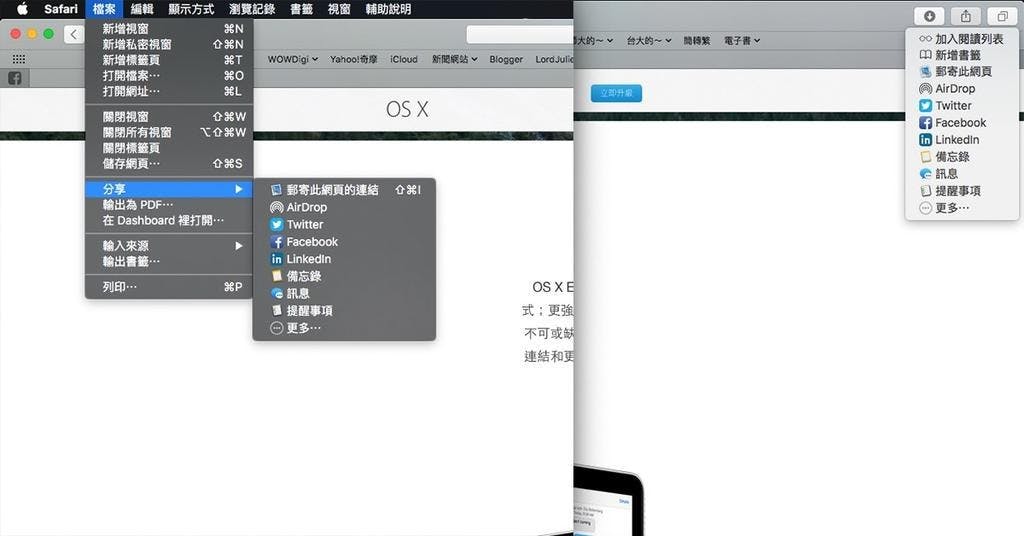Screen dimensions: 1024x536
Task: Select 關閉所有視窗 menu item
Action: tap(169, 133)
